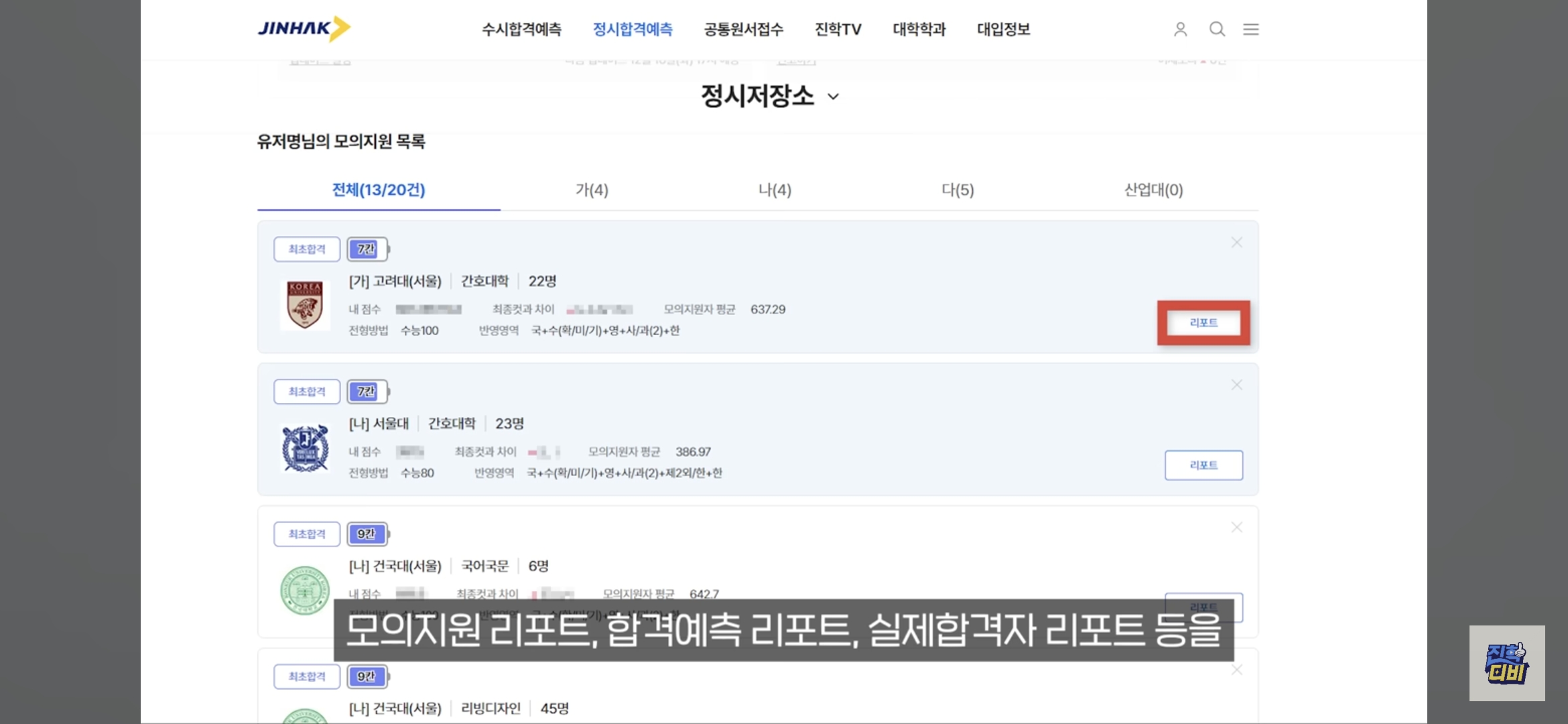The image size is (1568, 724).
Task: Open the hamburger menu icon
Action: [1251, 29]
